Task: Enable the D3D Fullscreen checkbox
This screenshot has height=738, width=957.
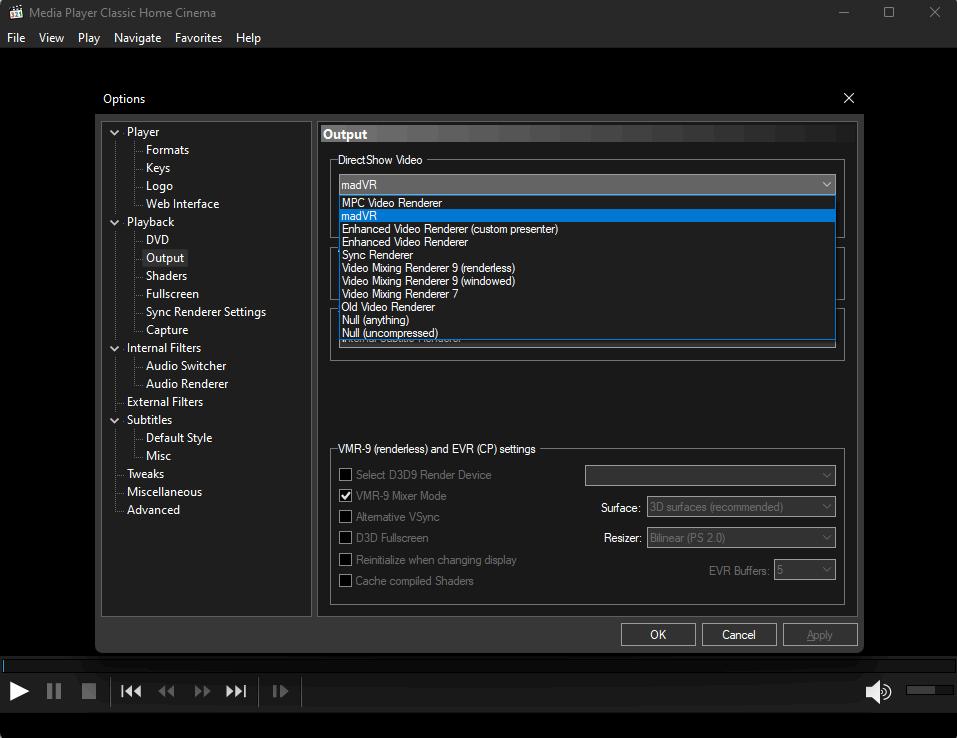Action: [x=346, y=538]
